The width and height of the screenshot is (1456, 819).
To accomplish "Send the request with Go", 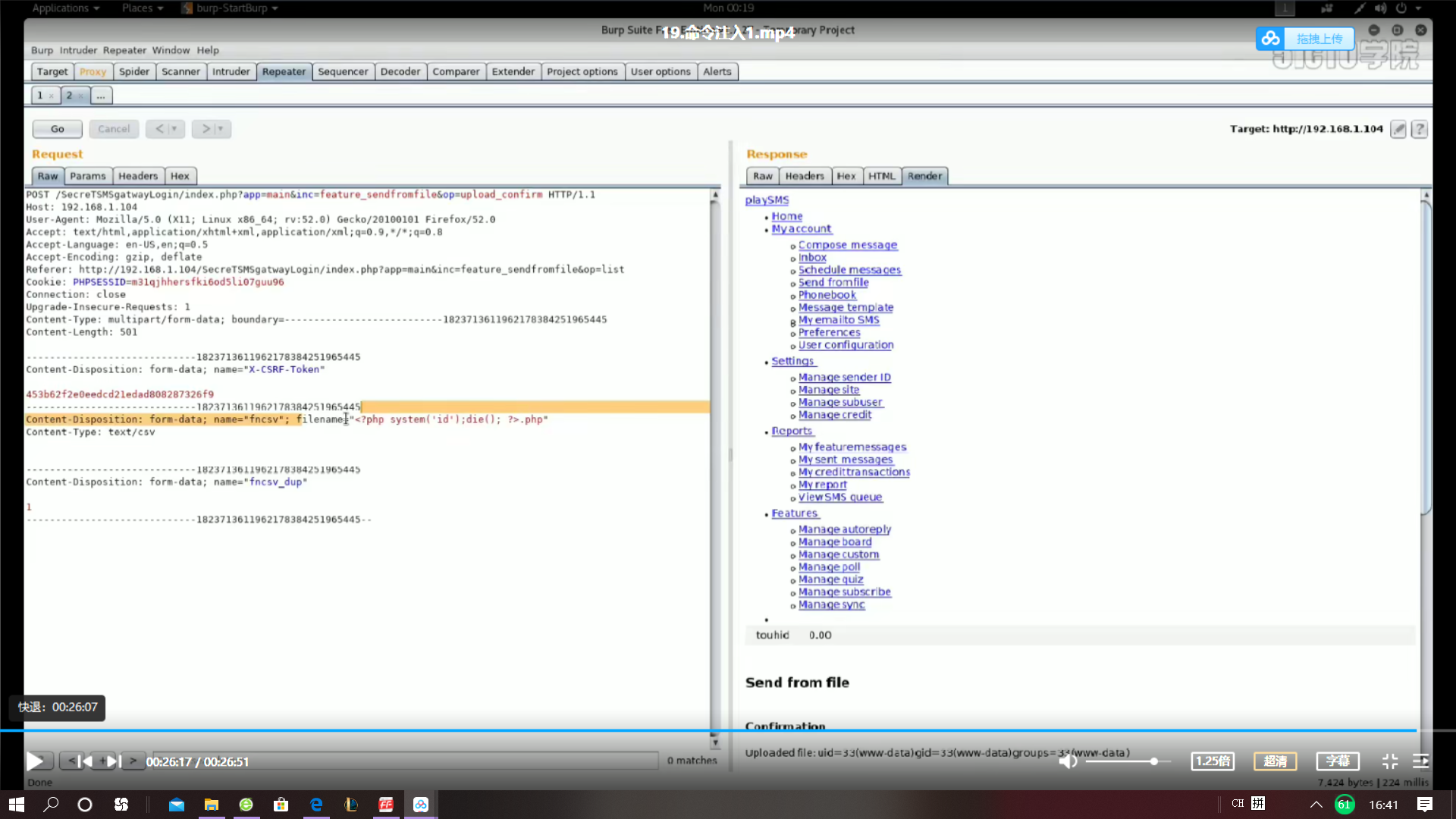I will tap(58, 129).
